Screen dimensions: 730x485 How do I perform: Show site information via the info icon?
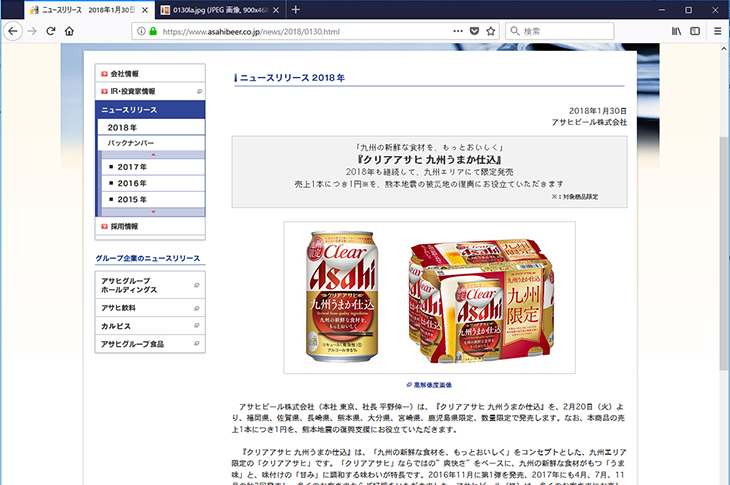click(139, 31)
